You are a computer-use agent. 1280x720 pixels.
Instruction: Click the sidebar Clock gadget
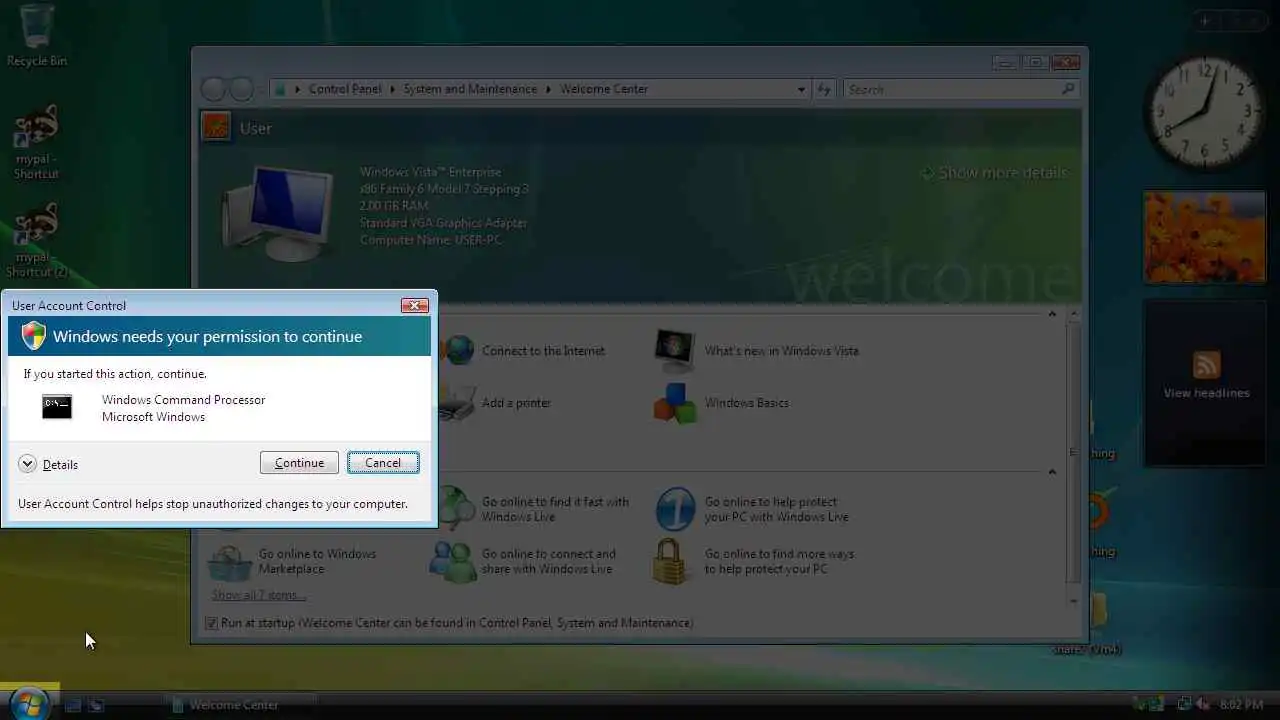[1206, 113]
